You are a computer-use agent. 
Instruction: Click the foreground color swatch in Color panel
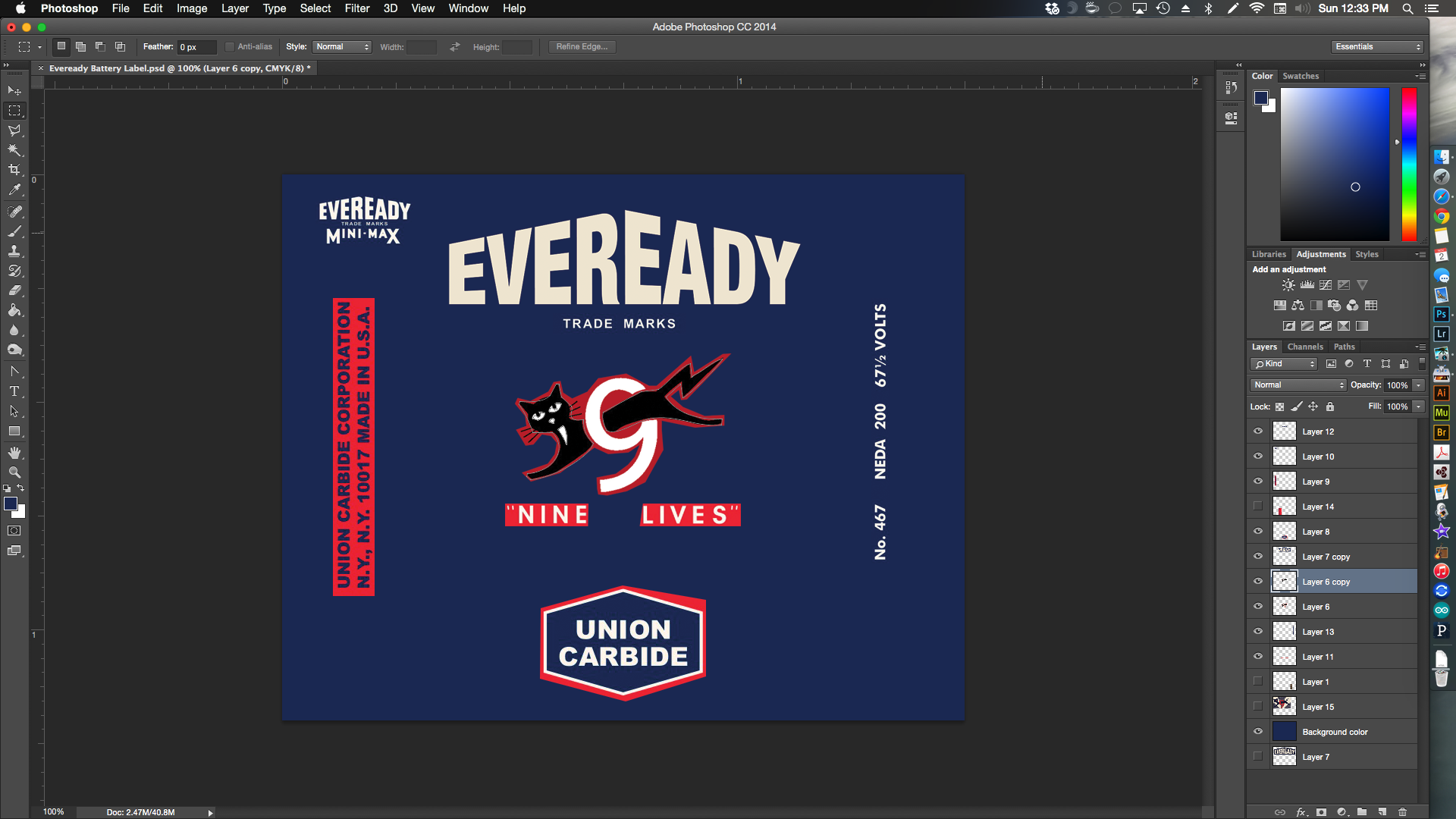(1261, 98)
